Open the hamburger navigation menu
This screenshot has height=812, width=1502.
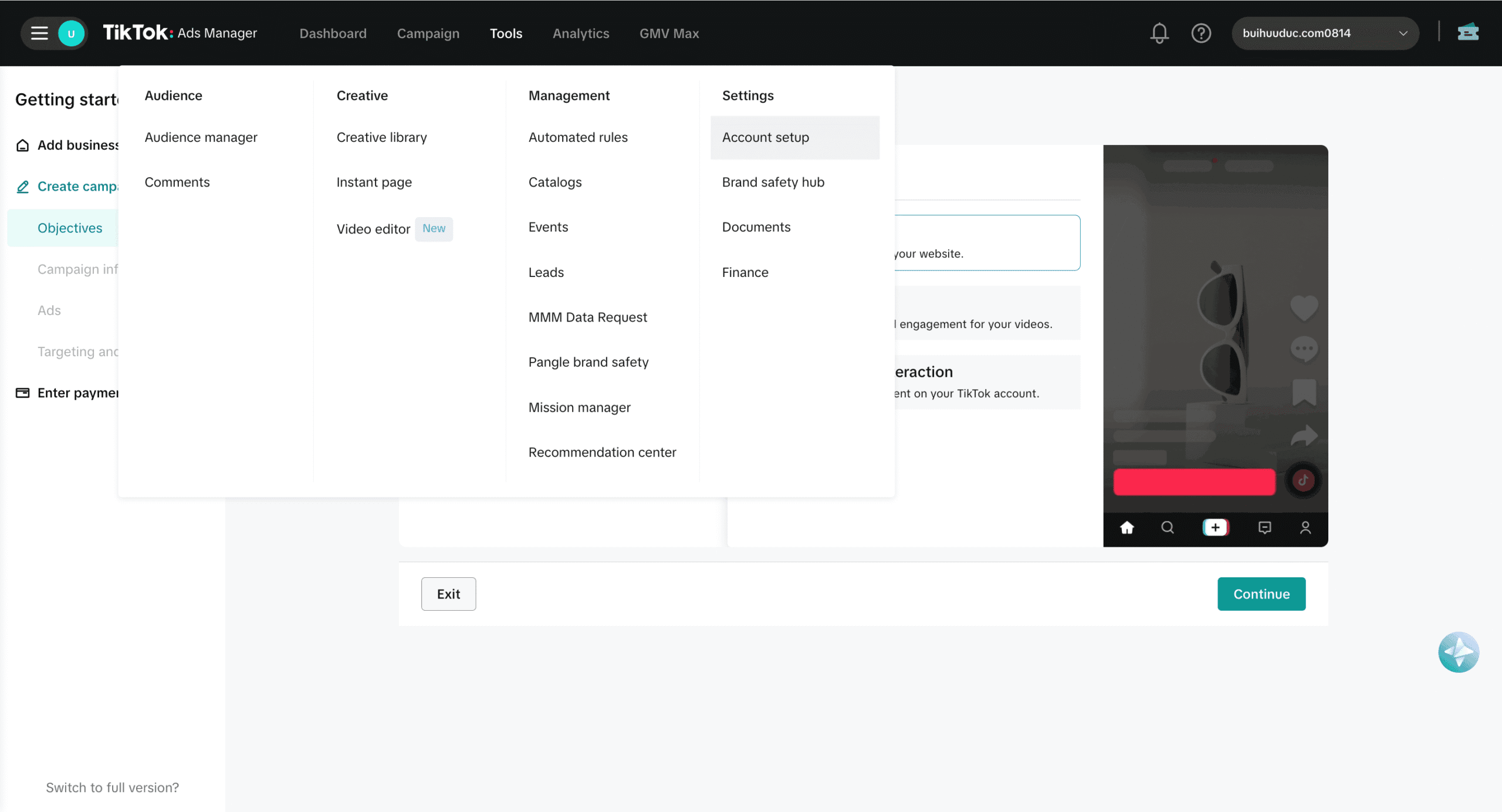pos(39,33)
